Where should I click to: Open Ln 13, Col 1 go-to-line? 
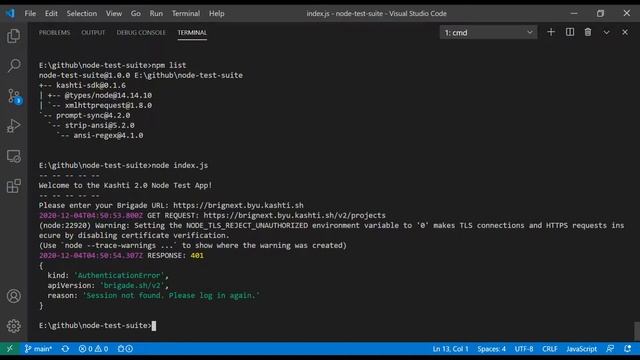click(x=450, y=349)
